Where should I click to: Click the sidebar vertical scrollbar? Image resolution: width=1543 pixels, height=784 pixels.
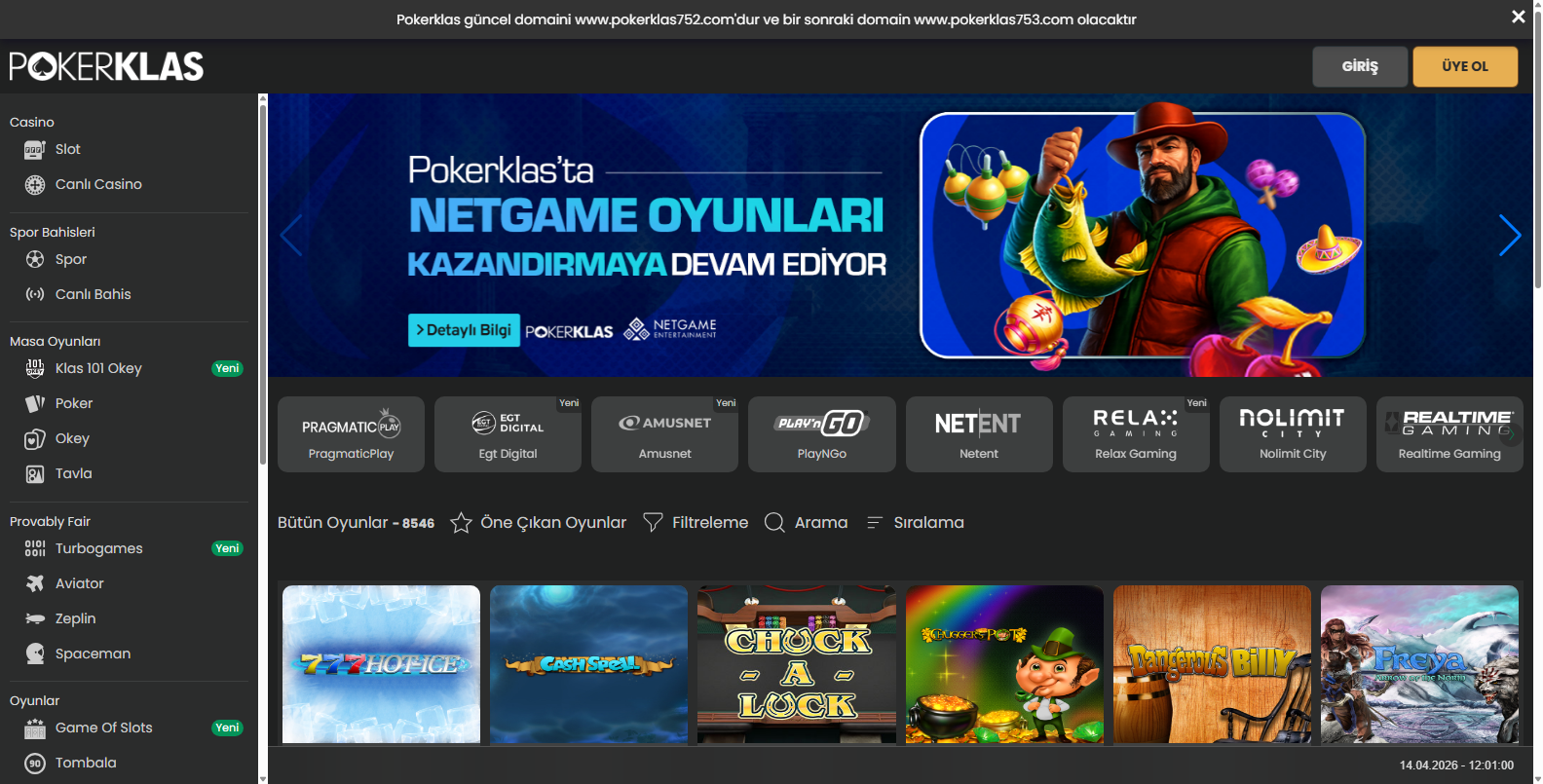pyautogui.click(x=263, y=282)
